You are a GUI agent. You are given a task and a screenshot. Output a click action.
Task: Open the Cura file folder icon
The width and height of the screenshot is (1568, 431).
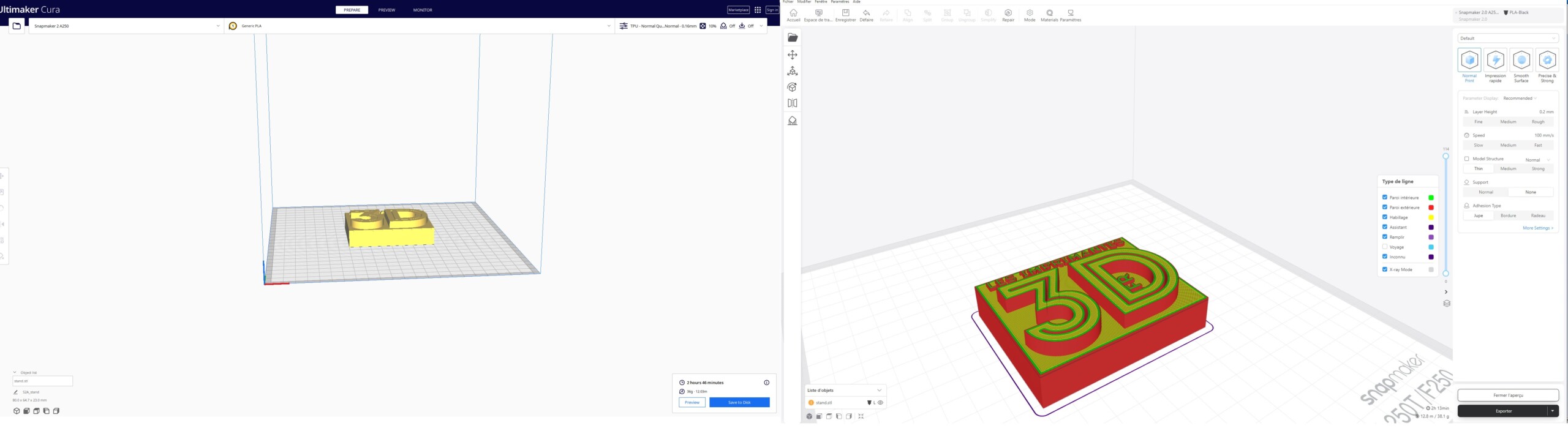pos(17,26)
